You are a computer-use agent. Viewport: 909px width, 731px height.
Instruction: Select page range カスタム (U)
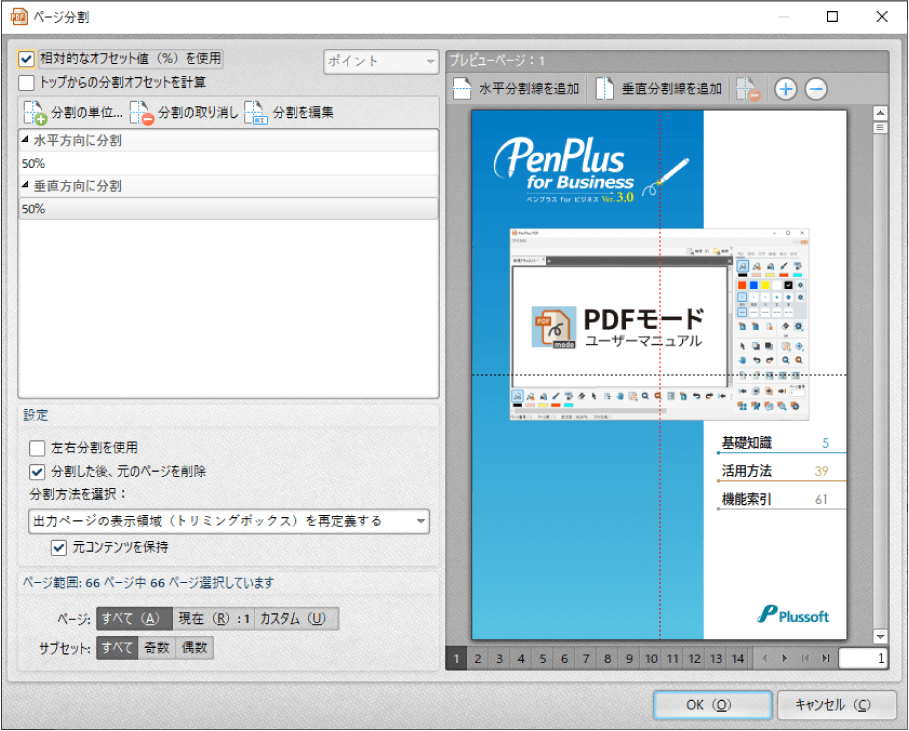(296, 619)
